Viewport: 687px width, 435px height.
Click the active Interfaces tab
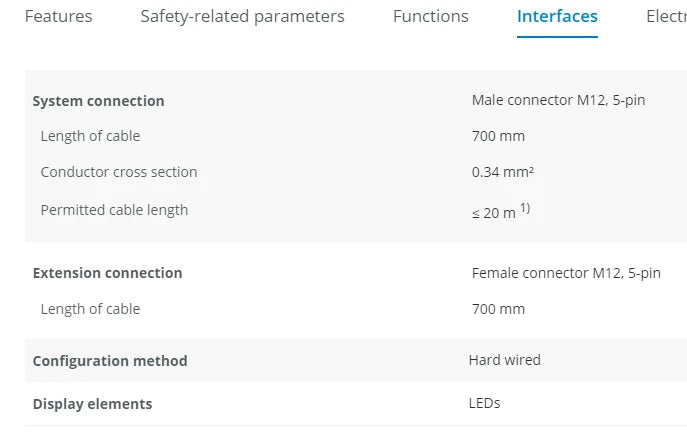pyautogui.click(x=557, y=17)
